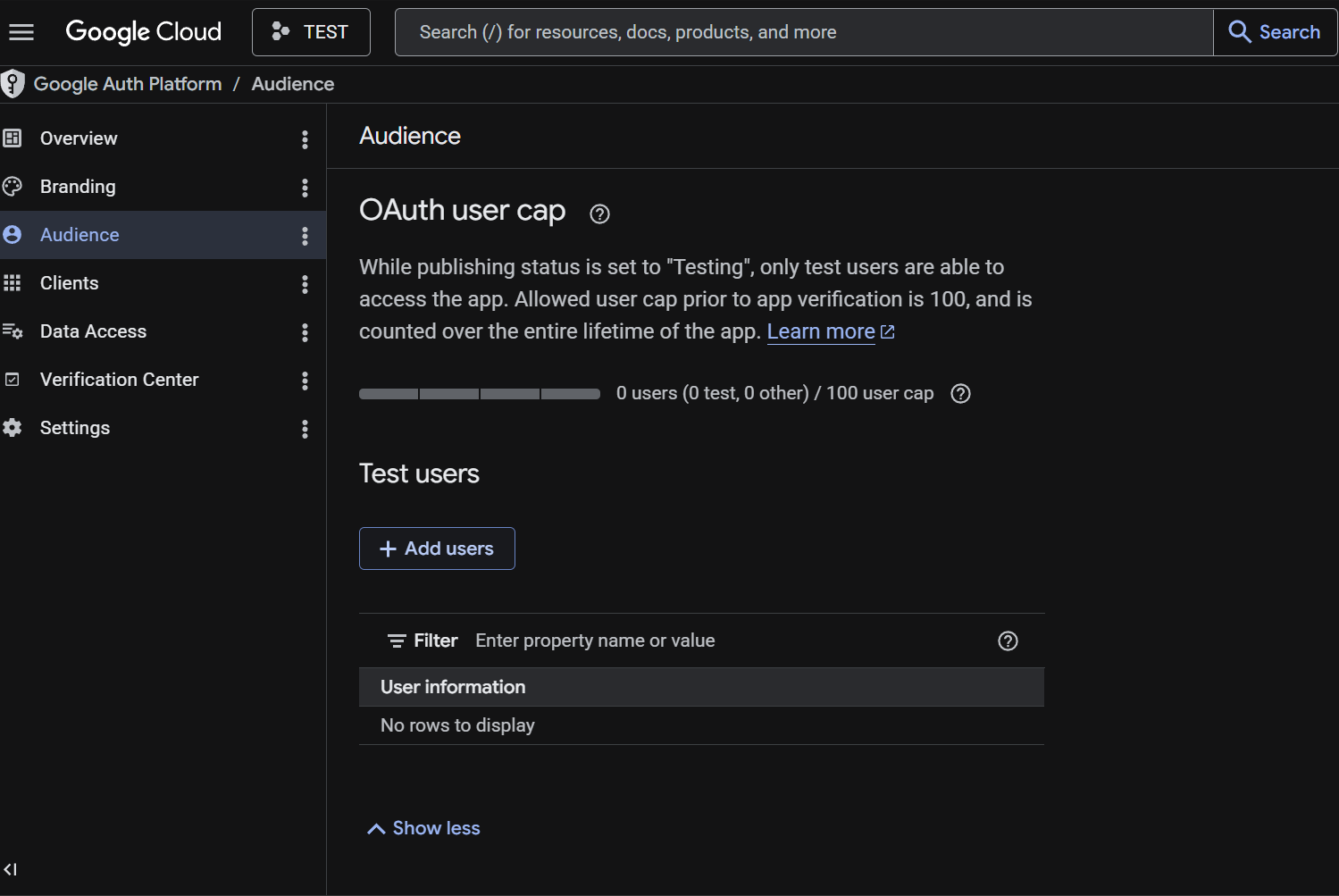
Task: Click the OAuth user cap progress bar
Action: point(480,394)
